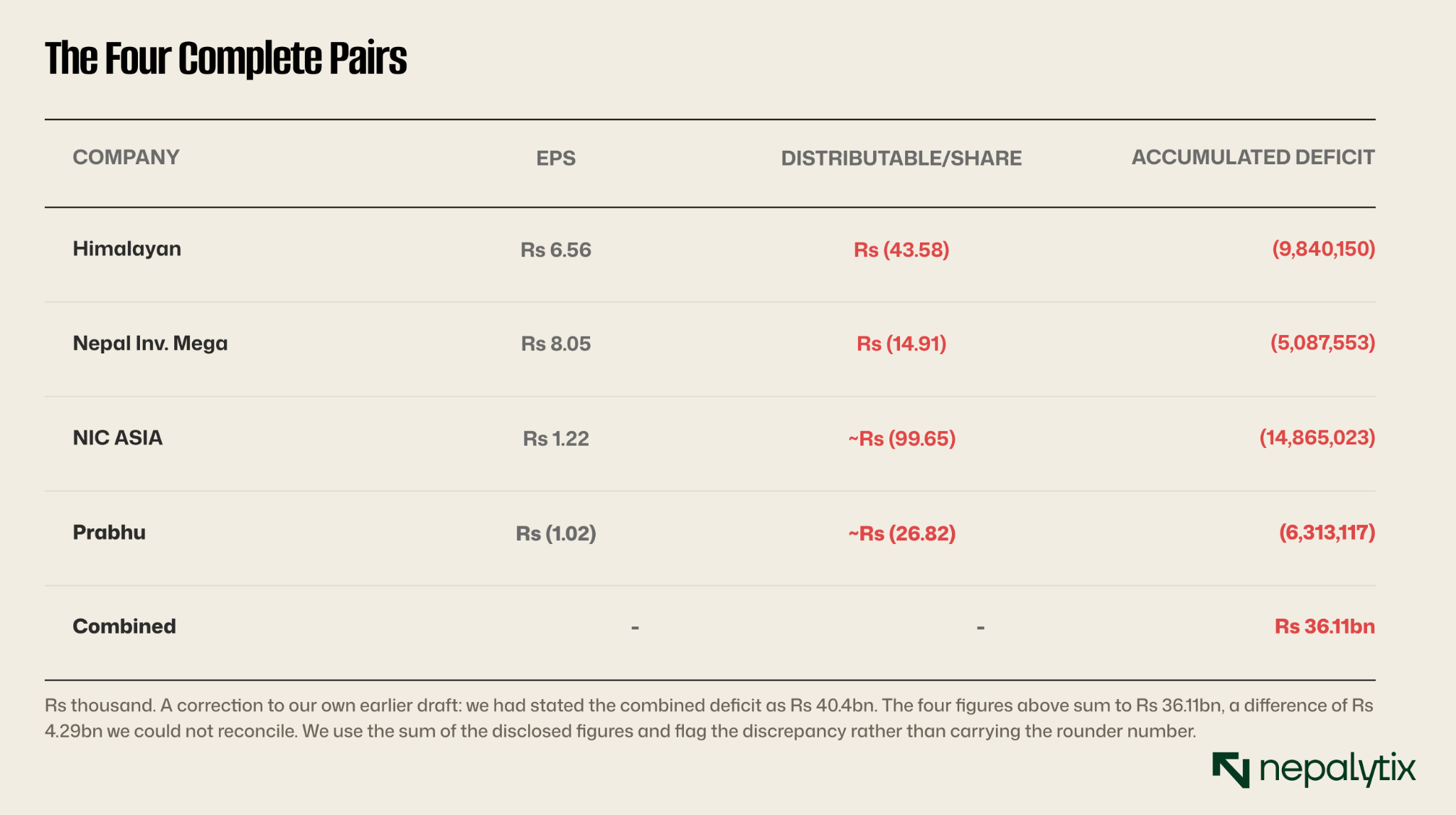Select the NIC ASIA row label

tap(117, 438)
